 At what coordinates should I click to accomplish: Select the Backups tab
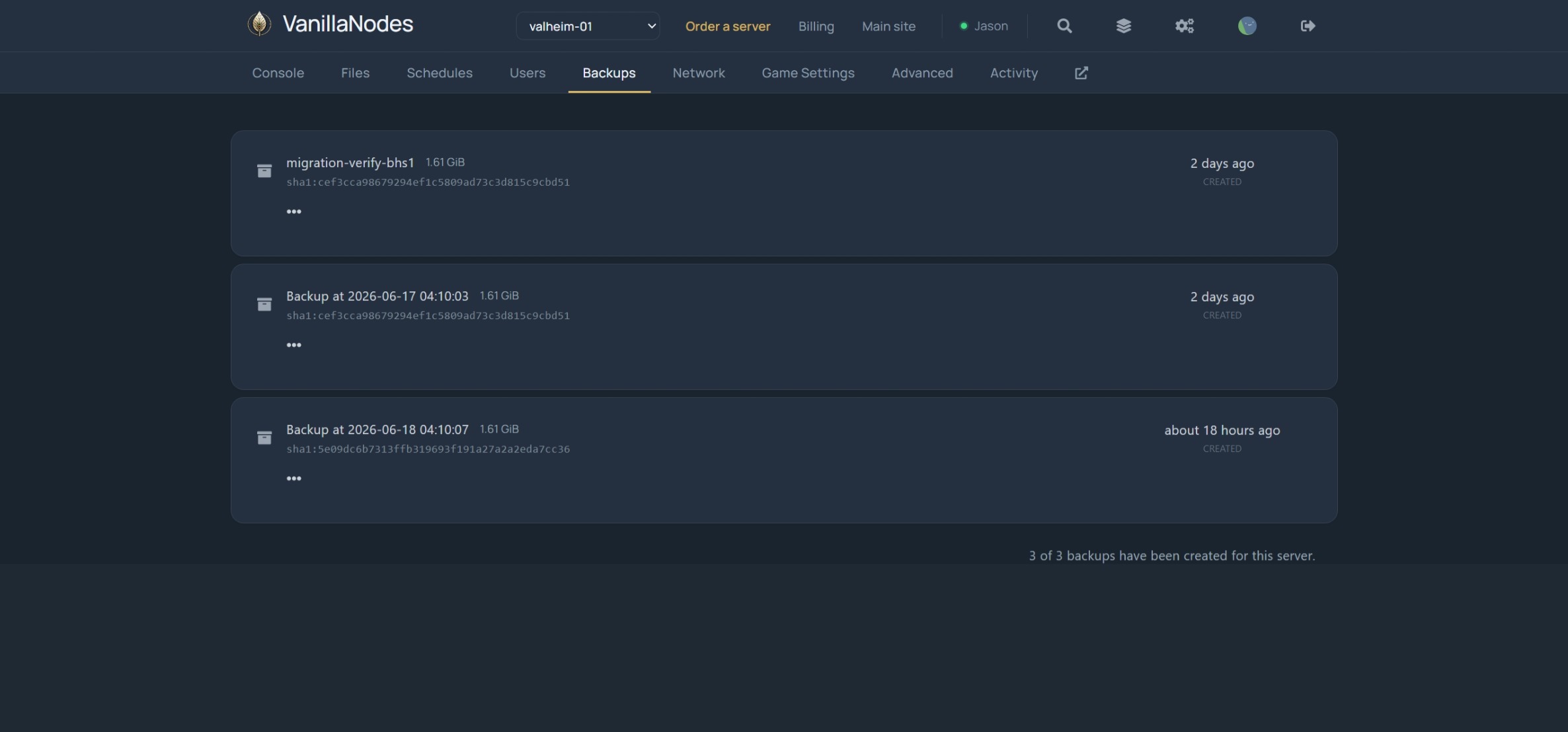click(x=609, y=73)
